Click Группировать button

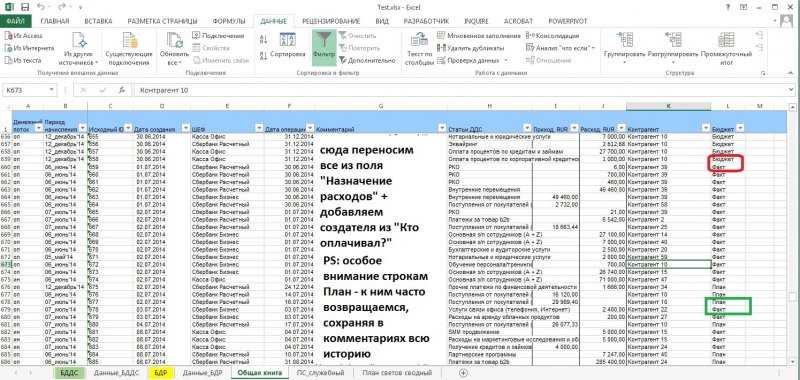point(624,49)
